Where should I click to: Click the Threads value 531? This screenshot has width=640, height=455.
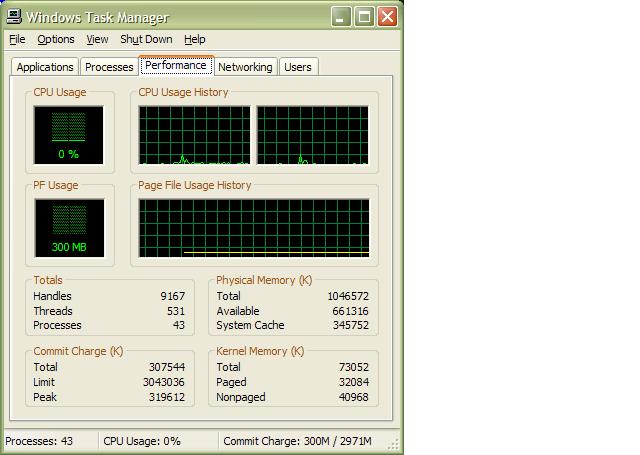click(176, 311)
